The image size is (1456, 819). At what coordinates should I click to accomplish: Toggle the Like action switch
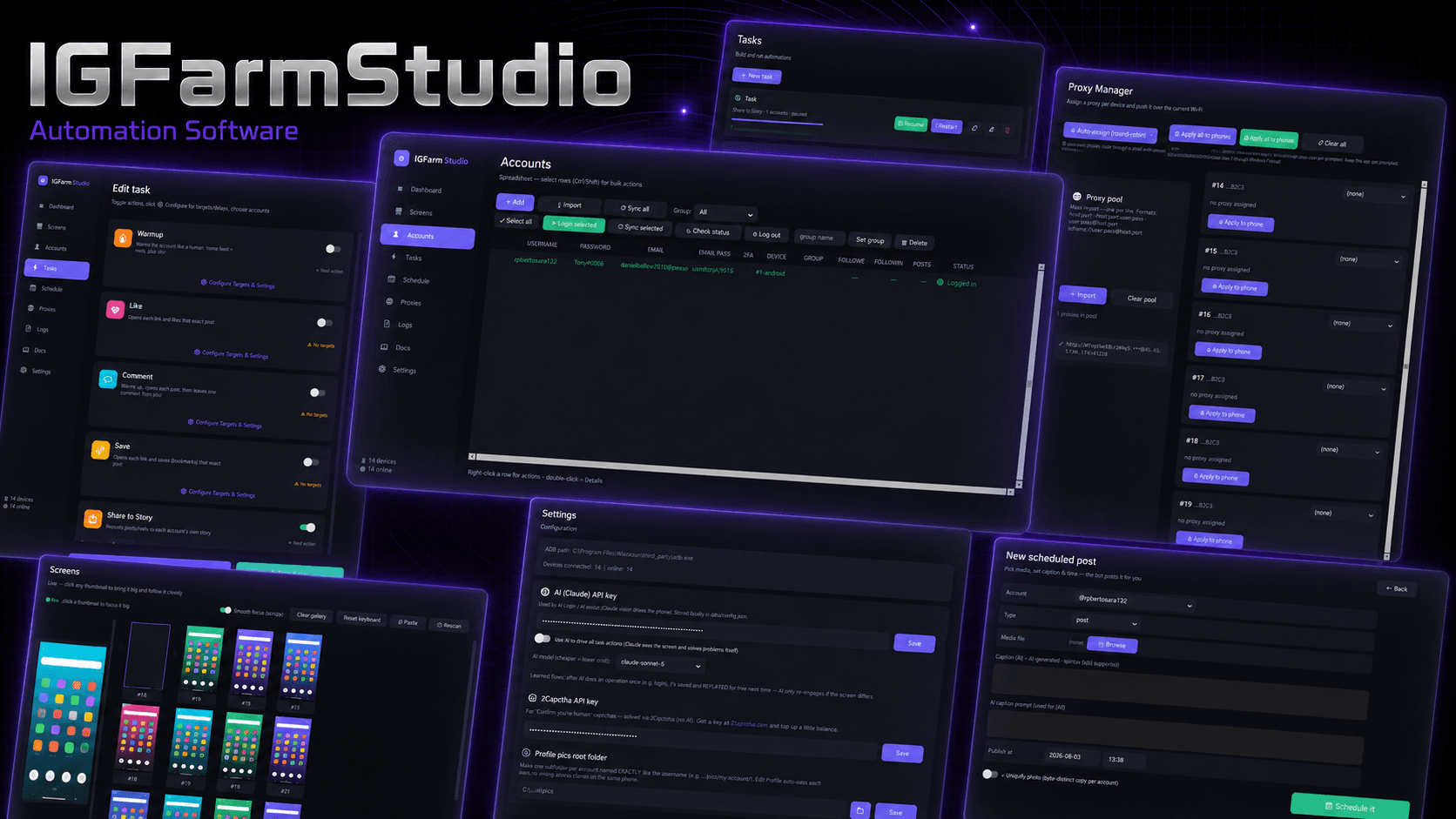tap(324, 323)
